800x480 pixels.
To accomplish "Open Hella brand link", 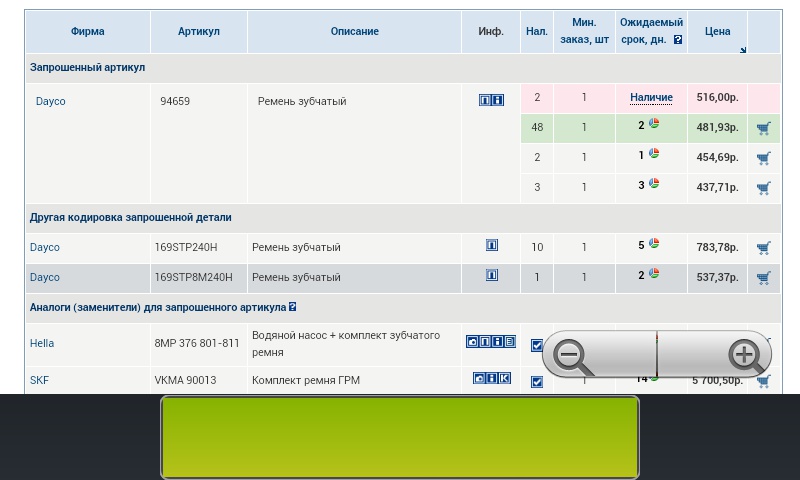I will [x=42, y=343].
